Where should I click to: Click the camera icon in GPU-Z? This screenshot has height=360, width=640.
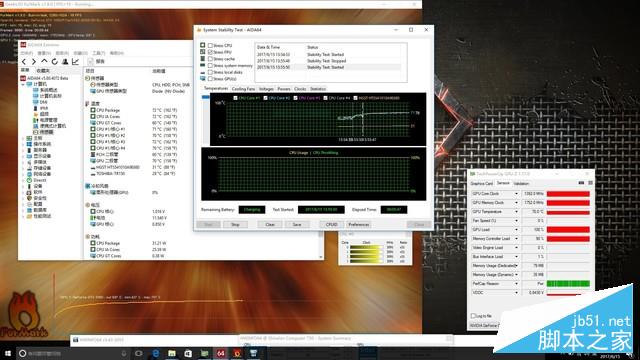point(581,183)
